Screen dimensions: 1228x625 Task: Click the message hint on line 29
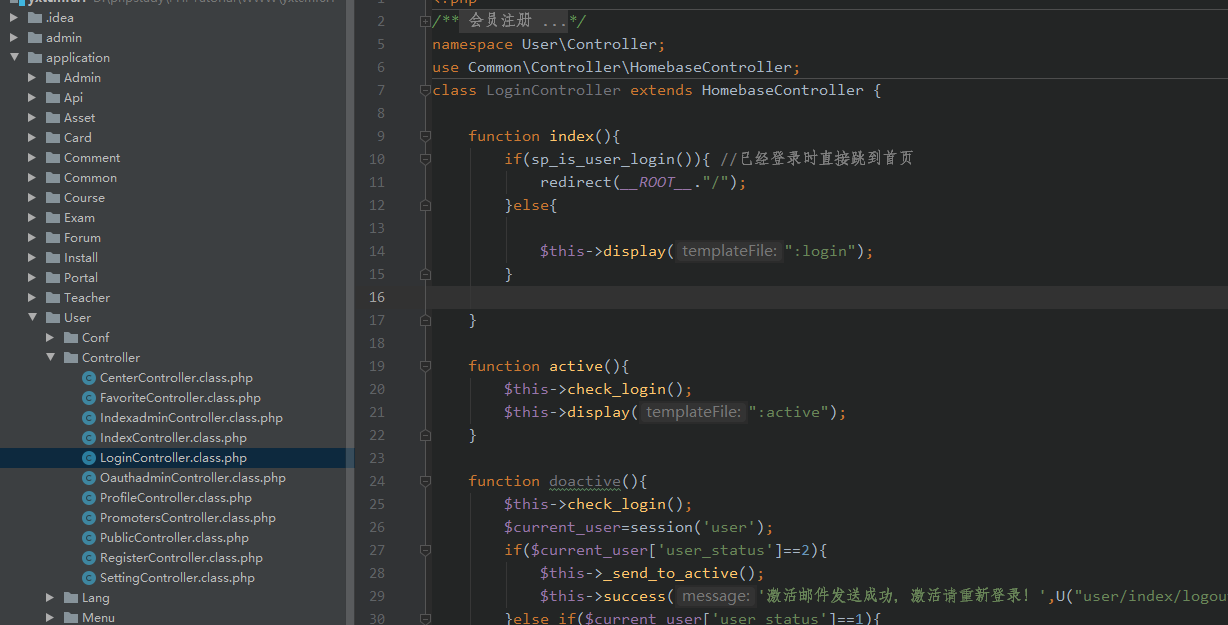point(715,596)
